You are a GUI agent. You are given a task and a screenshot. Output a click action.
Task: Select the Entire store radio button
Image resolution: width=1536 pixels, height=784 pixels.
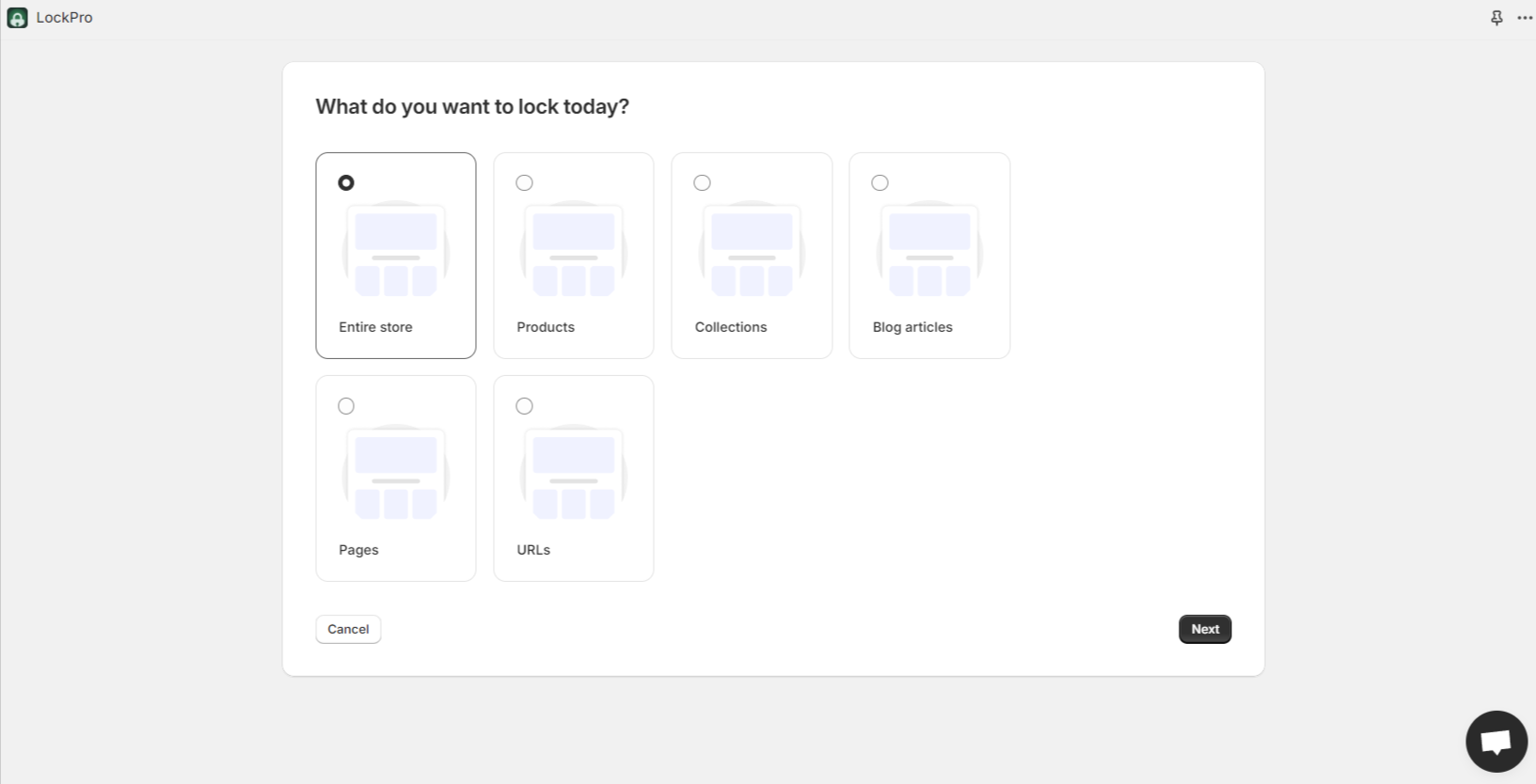coord(346,183)
